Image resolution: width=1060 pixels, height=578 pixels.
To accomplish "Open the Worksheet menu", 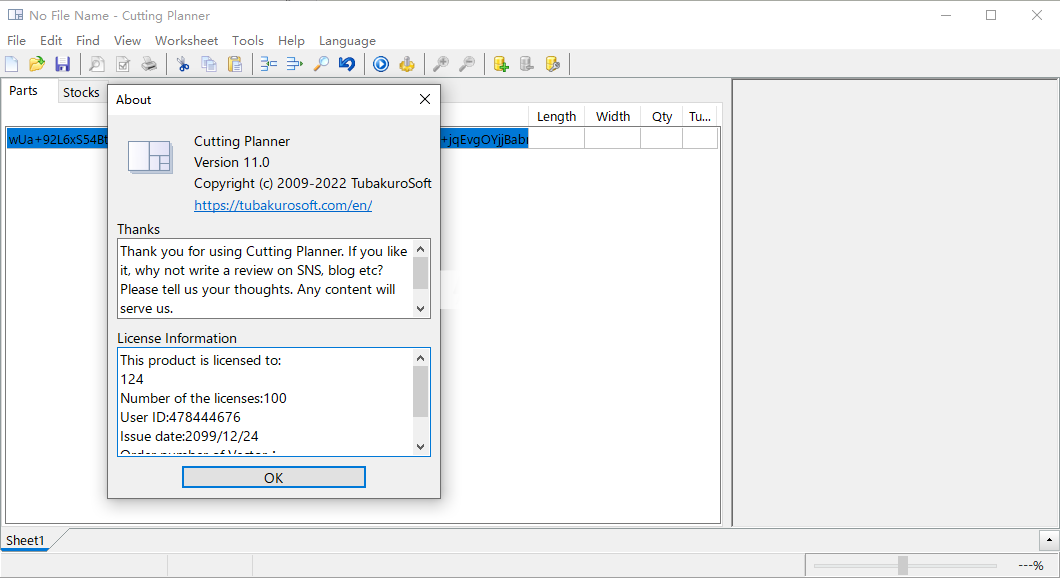I will pyautogui.click(x=187, y=41).
